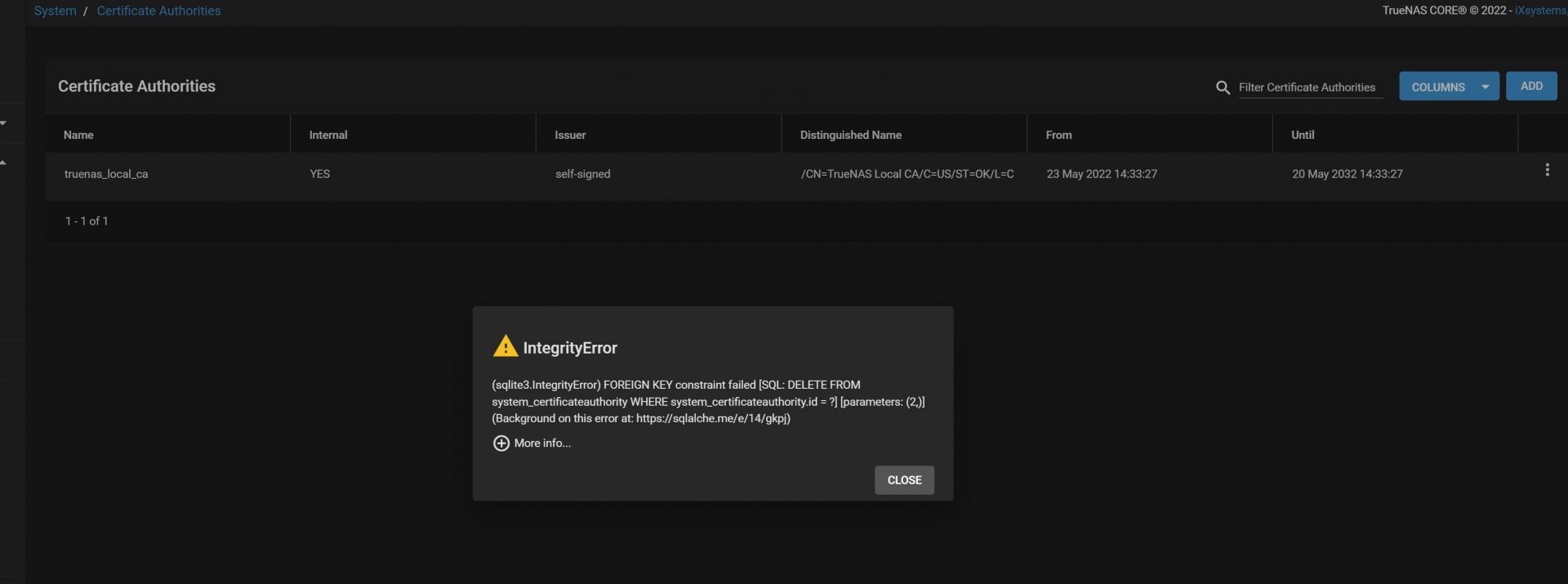Click the YES internal cell
This screenshot has height=584, width=1568.
319,174
